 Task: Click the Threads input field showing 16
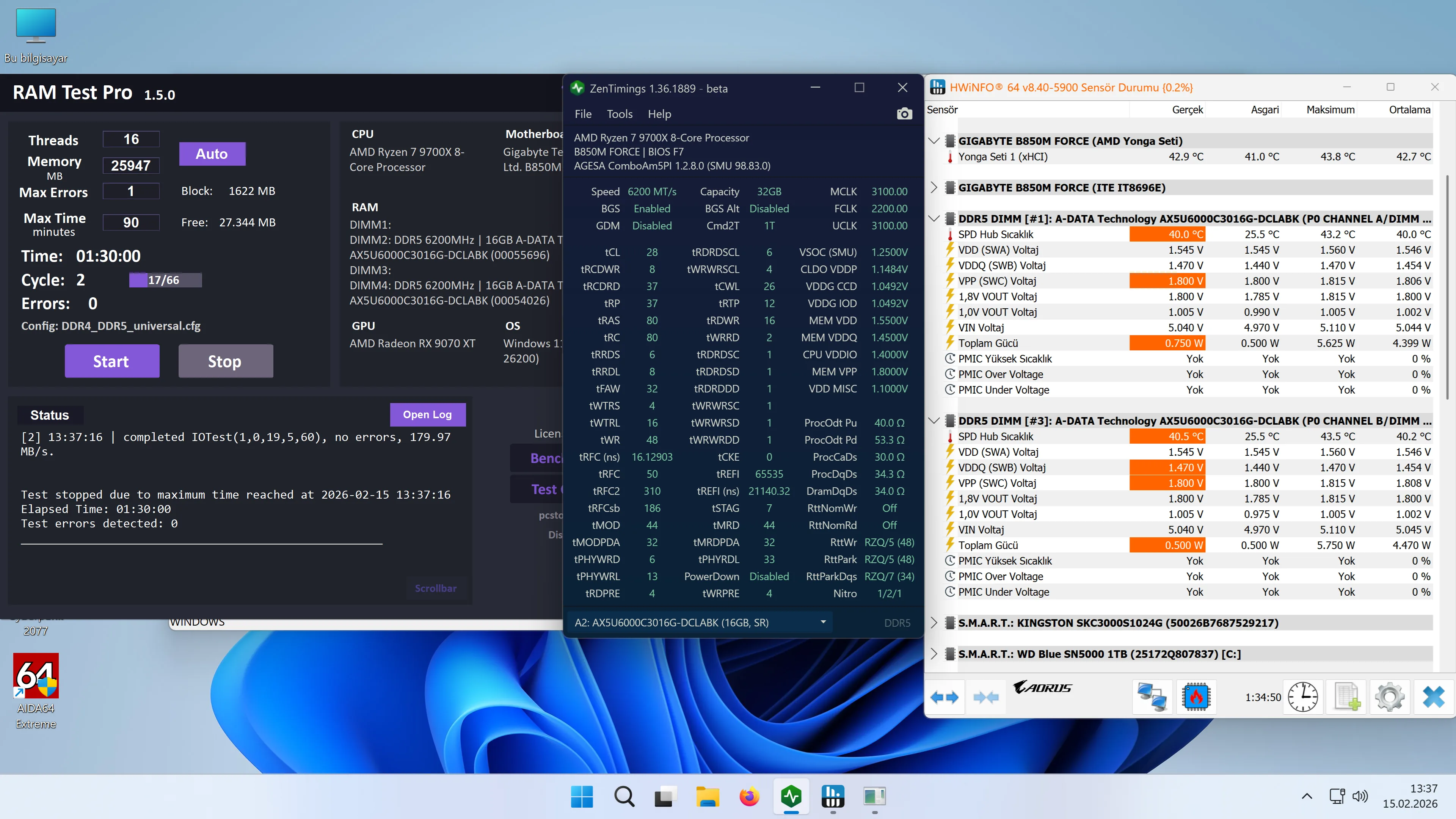[x=131, y=139]
